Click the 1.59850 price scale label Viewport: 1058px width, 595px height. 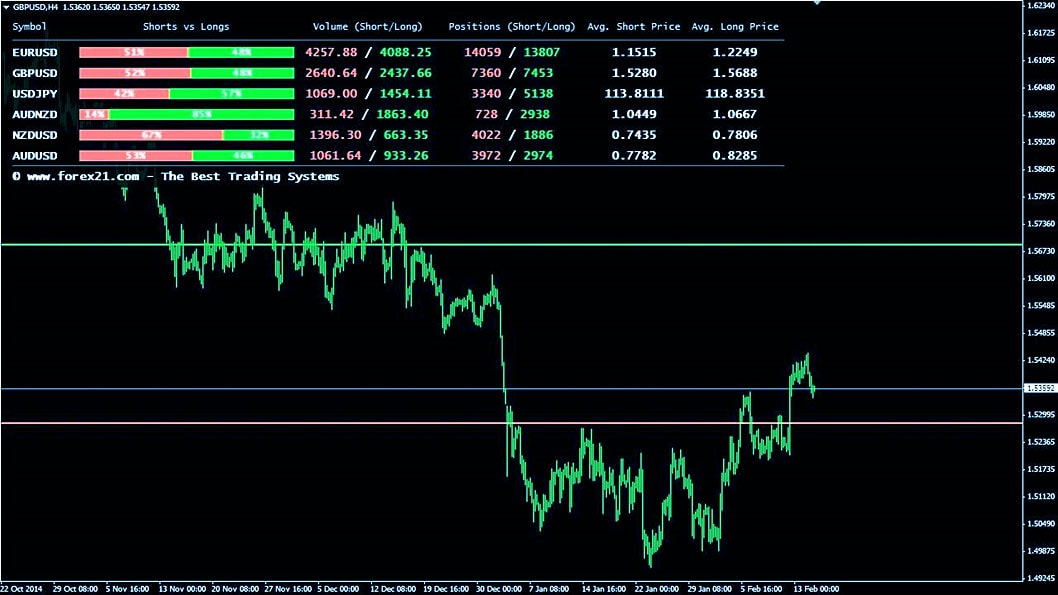1041,115
